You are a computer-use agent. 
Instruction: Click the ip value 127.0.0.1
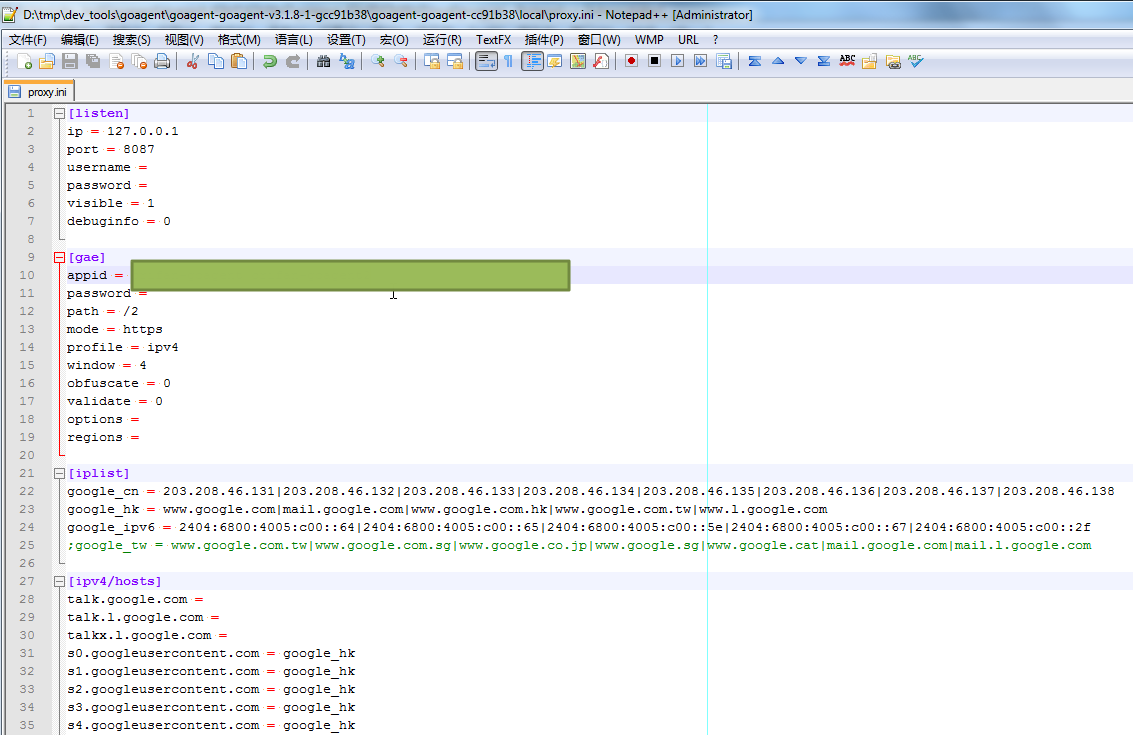pyautogui.click(x=142, y=131)
